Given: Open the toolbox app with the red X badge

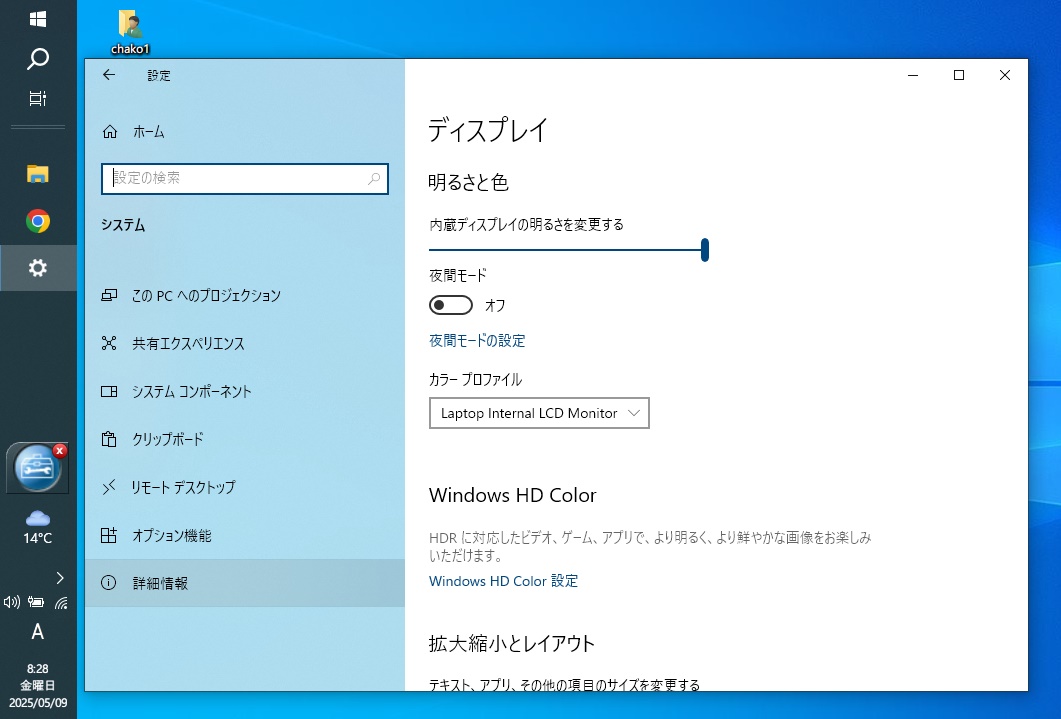Looking at the screenshot, I should 38,468.
